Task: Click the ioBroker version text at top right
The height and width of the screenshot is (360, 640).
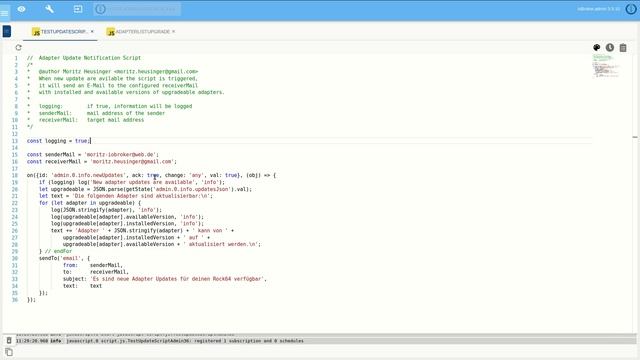Action: pyautogui.click(x=598, y=9)
